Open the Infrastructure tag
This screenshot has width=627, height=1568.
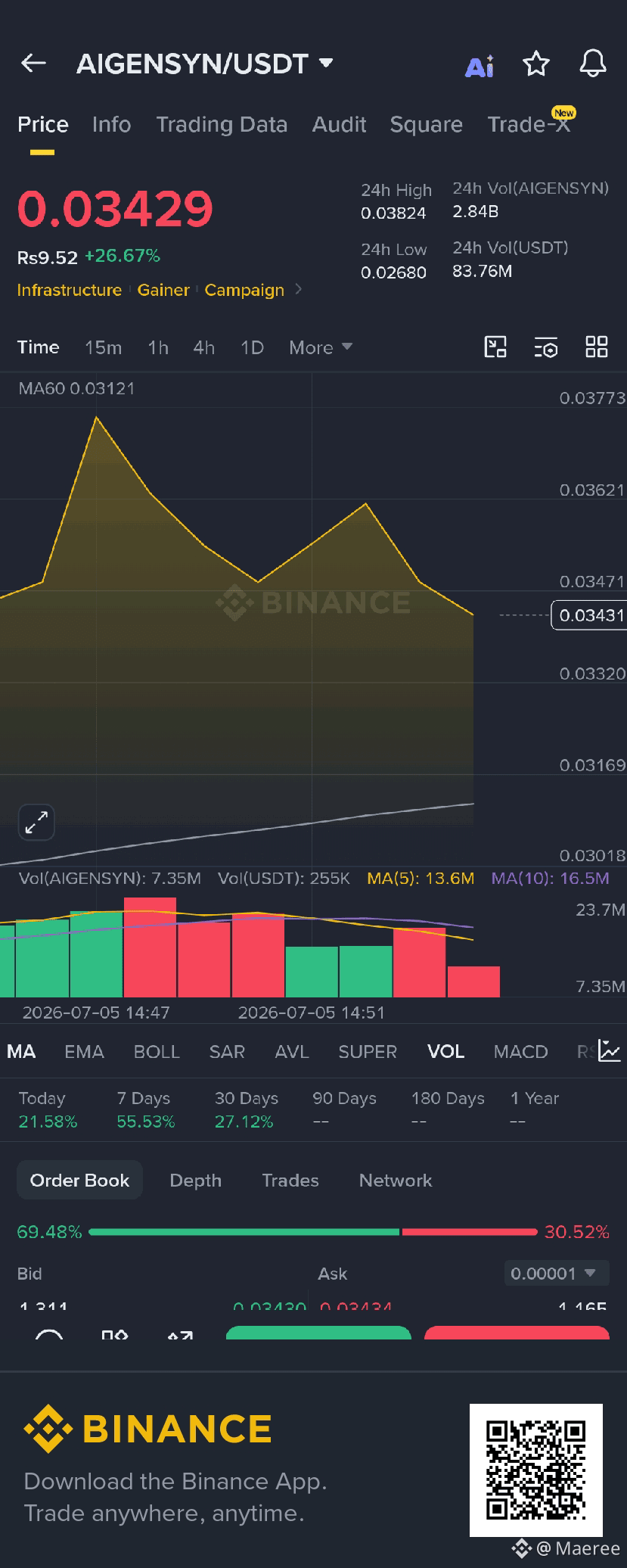tap(69, 290)
